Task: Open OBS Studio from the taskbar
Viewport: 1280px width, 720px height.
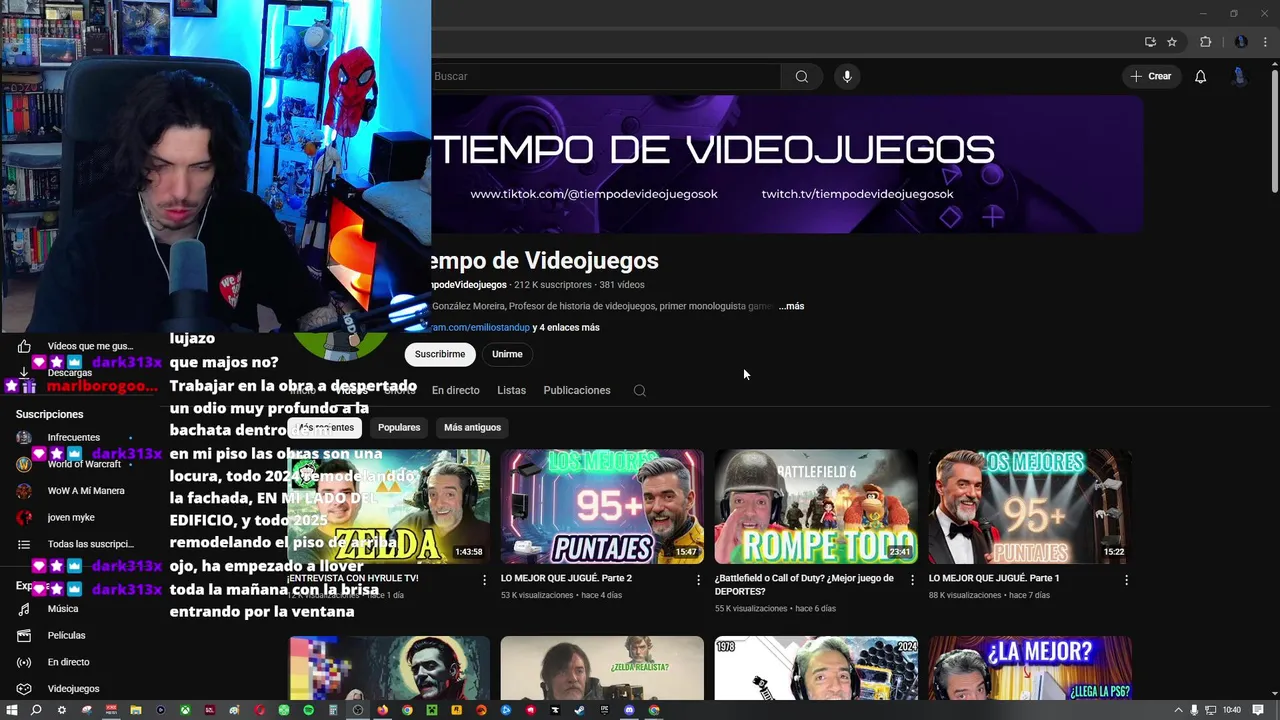Action: pos(358,710)
